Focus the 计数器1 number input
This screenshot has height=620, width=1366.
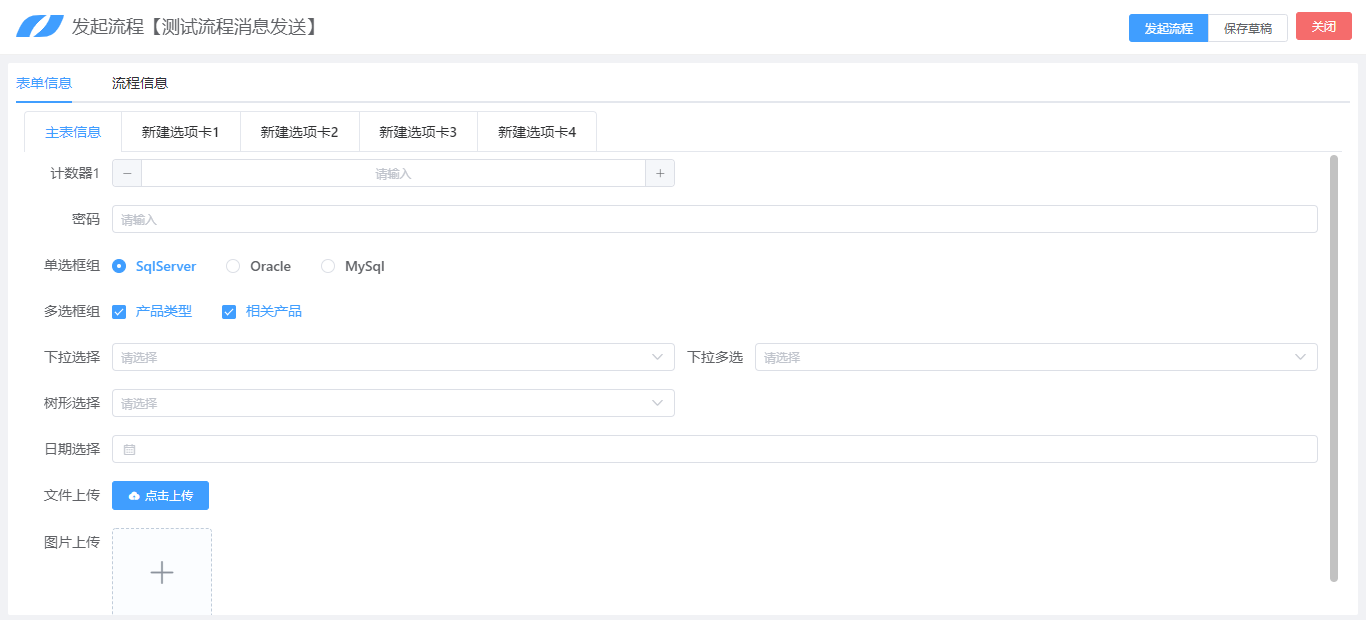point(394,173)
